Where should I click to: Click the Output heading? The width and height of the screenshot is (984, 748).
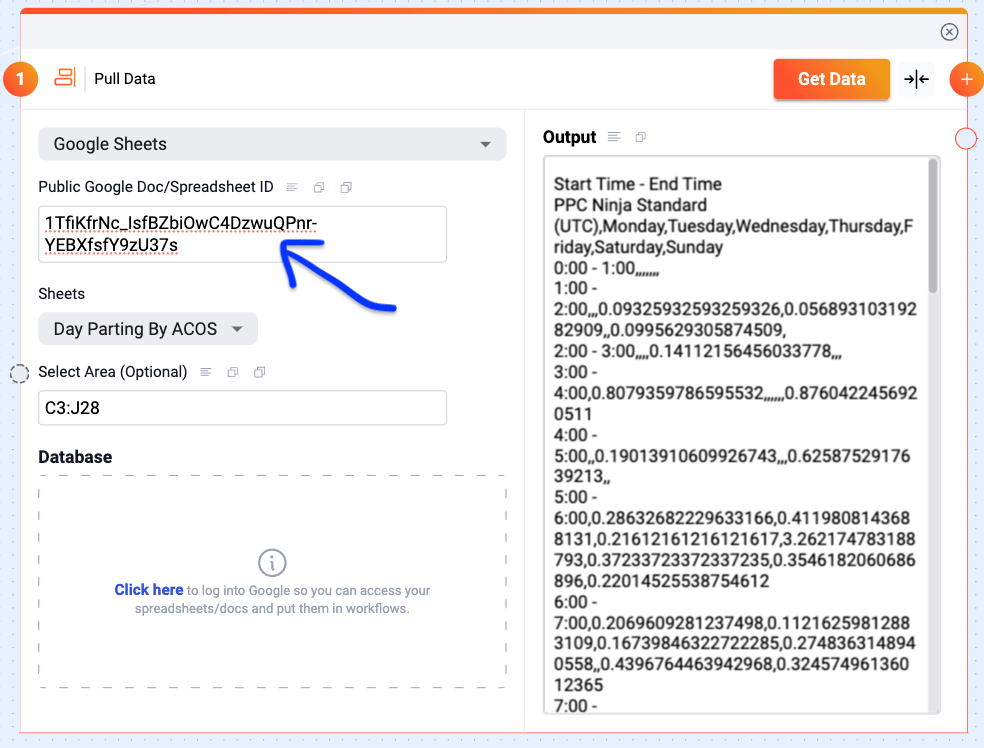point(569,137)
